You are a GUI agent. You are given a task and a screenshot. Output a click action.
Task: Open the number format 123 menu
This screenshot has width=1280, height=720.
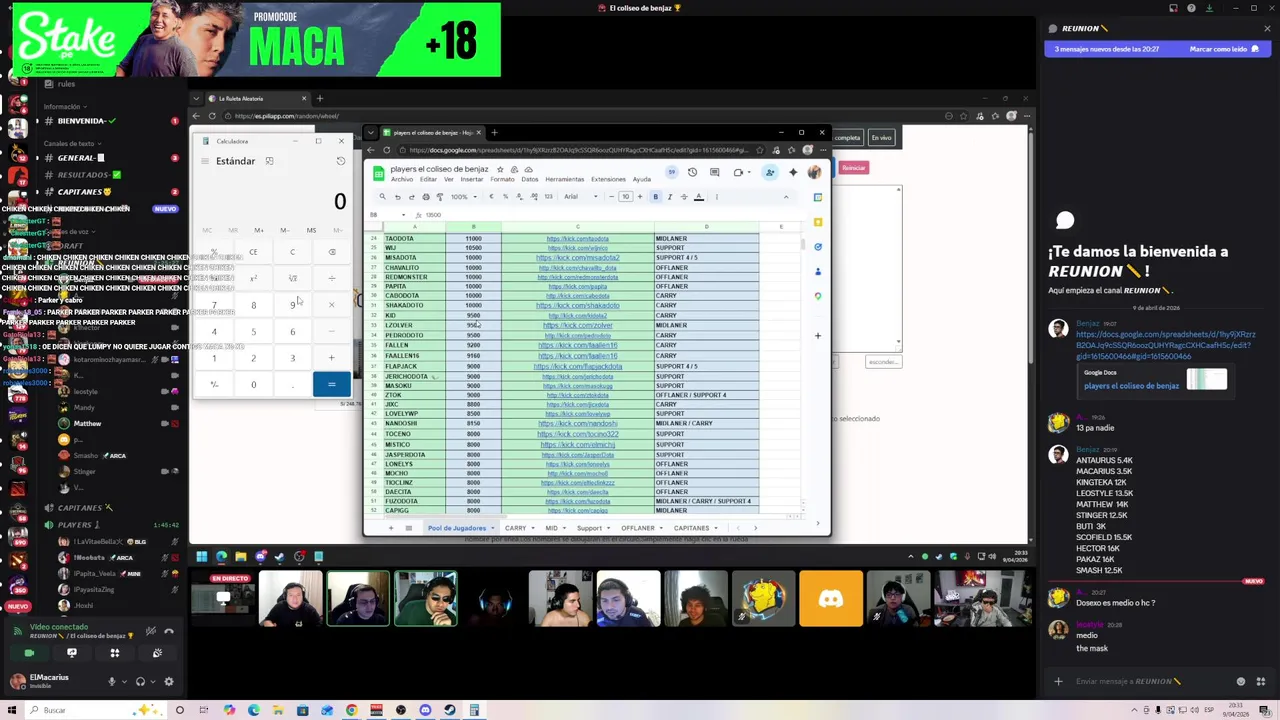pyautogui.click(x=548, y=197)
